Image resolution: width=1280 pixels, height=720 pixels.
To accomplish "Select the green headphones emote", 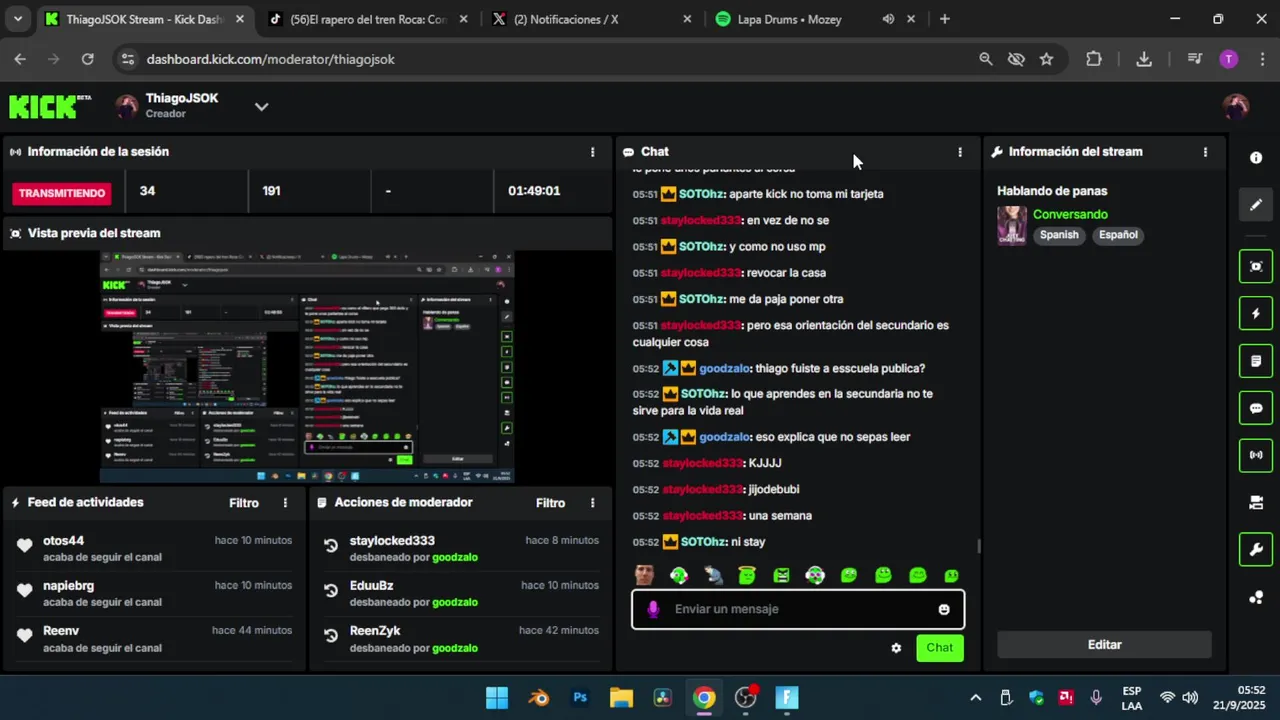I will (x=679, y=575).
